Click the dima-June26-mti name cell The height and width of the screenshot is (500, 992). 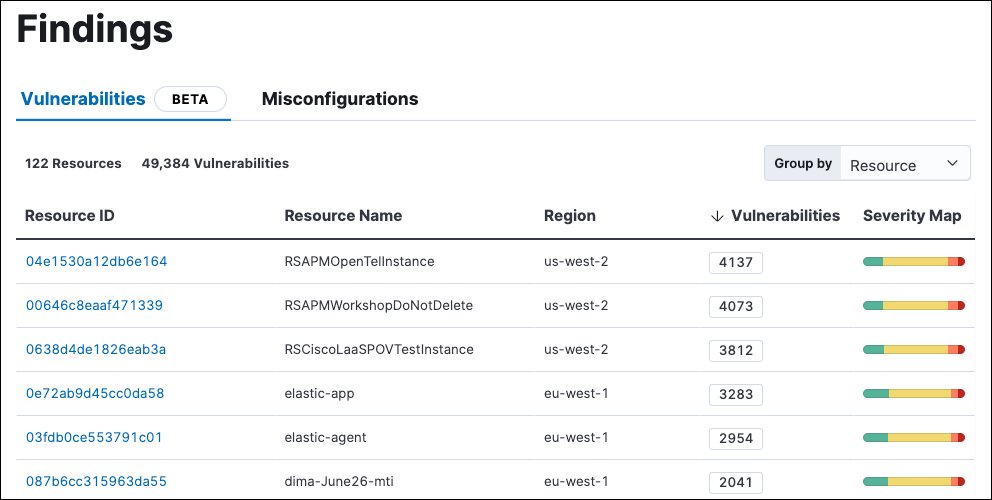(339, 481)
